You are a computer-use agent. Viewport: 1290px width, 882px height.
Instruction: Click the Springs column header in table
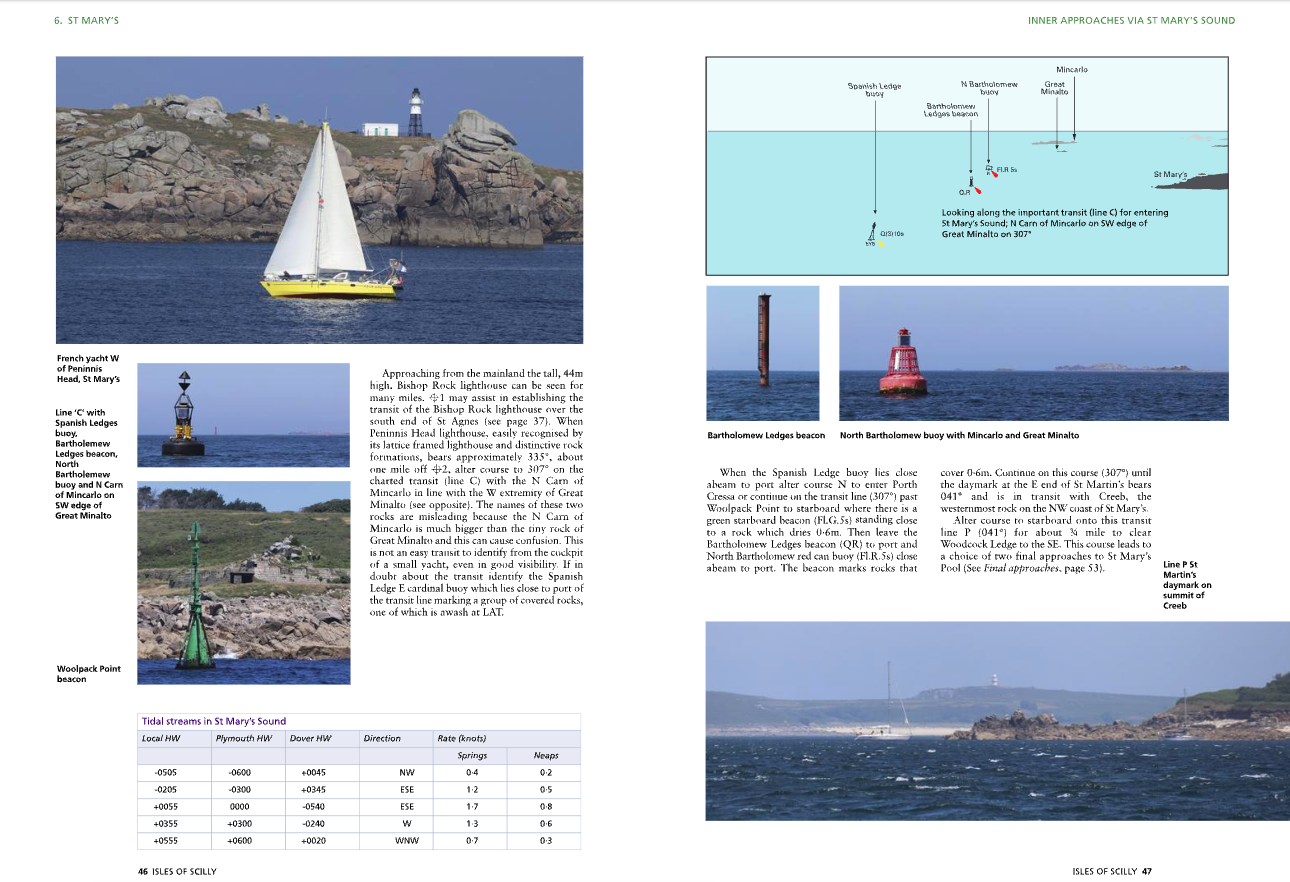(472, 755)
